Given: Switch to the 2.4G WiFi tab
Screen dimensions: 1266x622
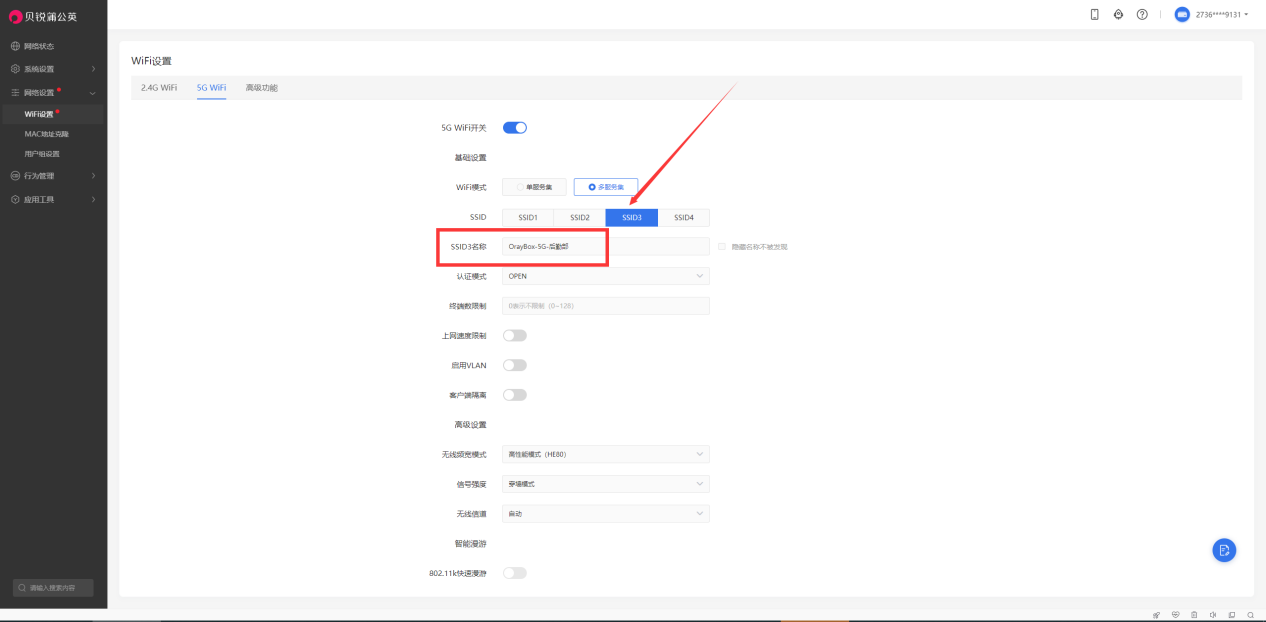Looking at the screenshot, I should 159,88.
